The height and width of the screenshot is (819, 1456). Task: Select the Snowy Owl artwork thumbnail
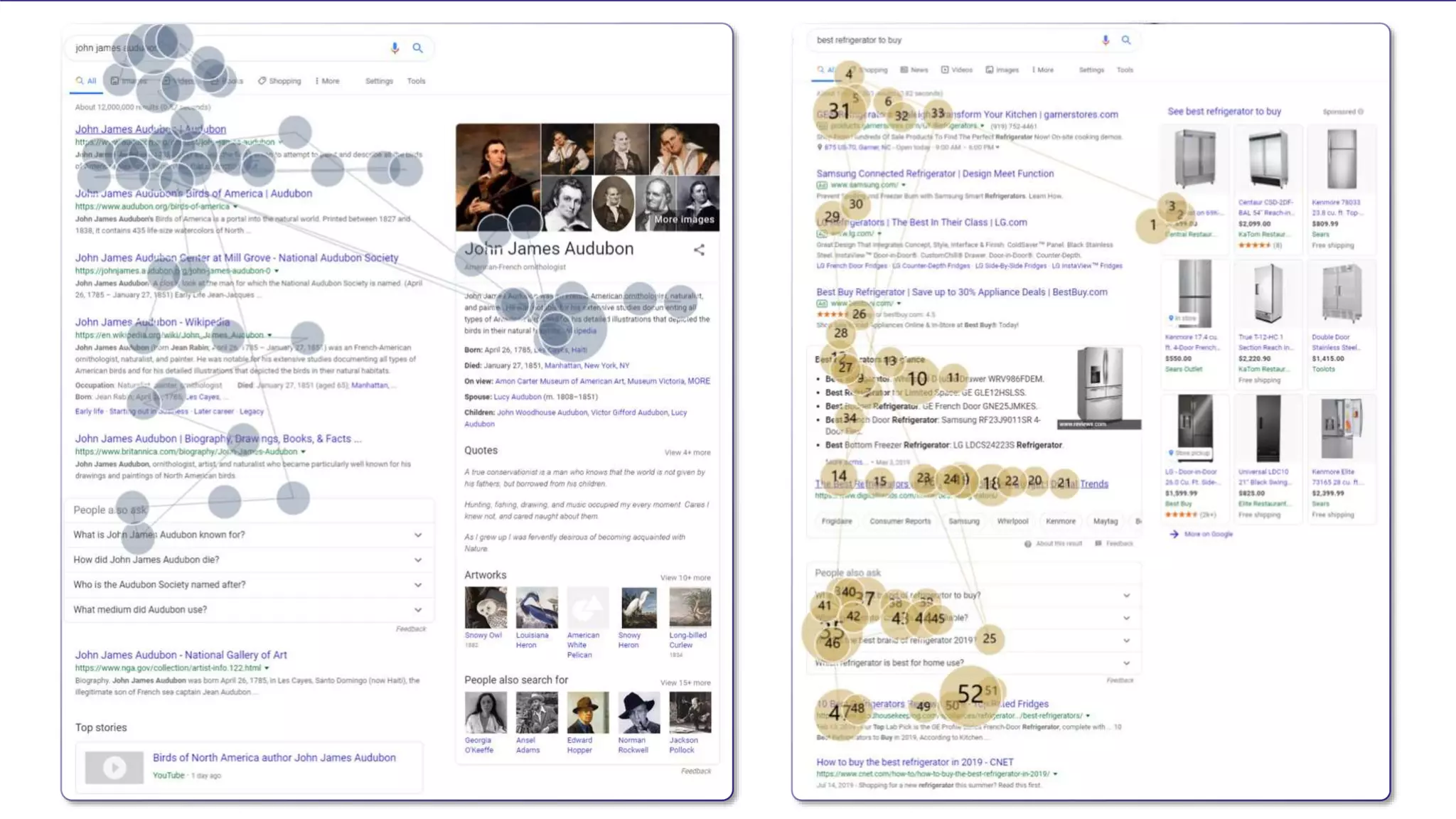coord(486,607)
